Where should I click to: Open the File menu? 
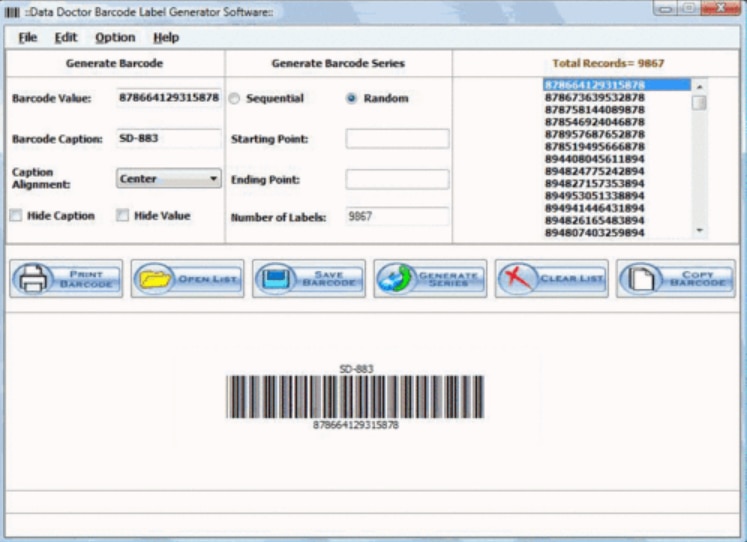pyautogui.click(x=27, y=38)
